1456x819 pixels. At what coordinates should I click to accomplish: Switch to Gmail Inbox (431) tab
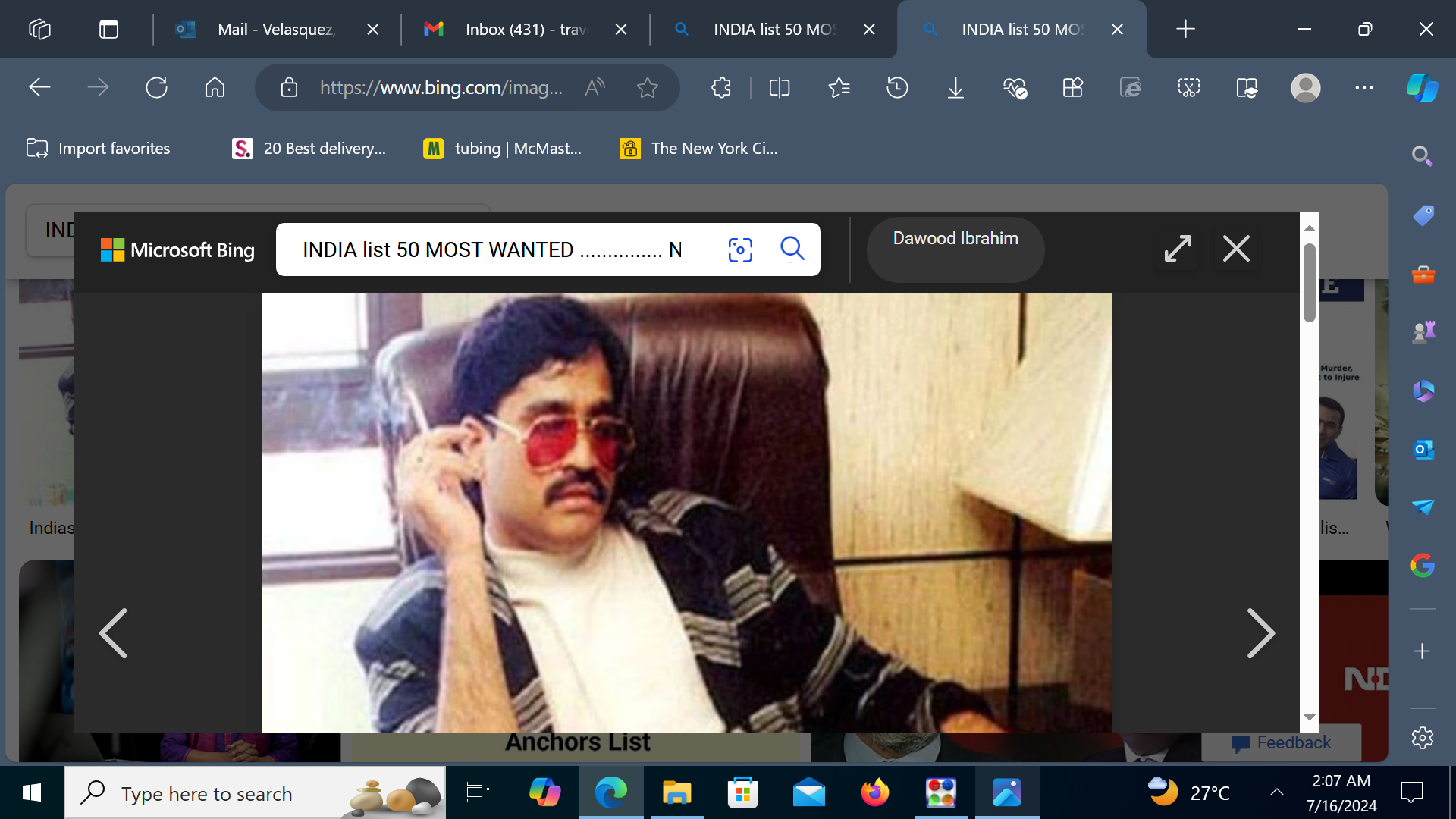click(x=525, y=29)
